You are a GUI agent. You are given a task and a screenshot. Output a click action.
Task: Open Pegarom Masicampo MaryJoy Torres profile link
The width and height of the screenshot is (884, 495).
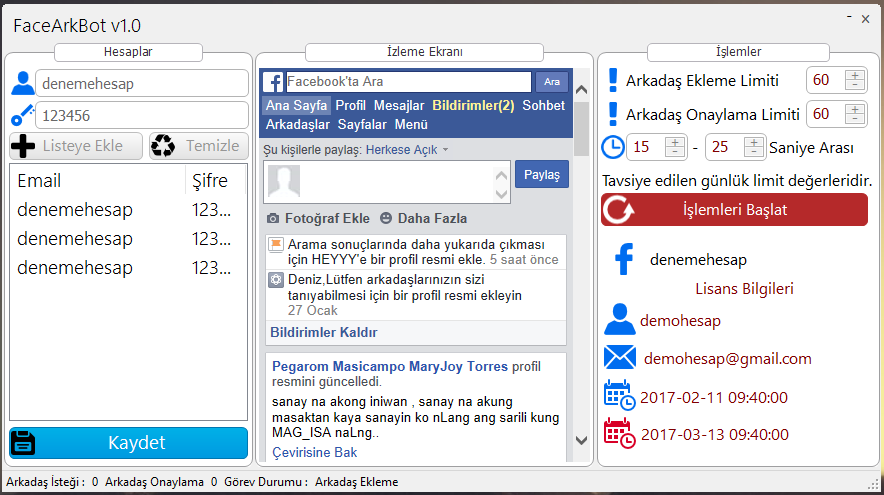[390, 366]
